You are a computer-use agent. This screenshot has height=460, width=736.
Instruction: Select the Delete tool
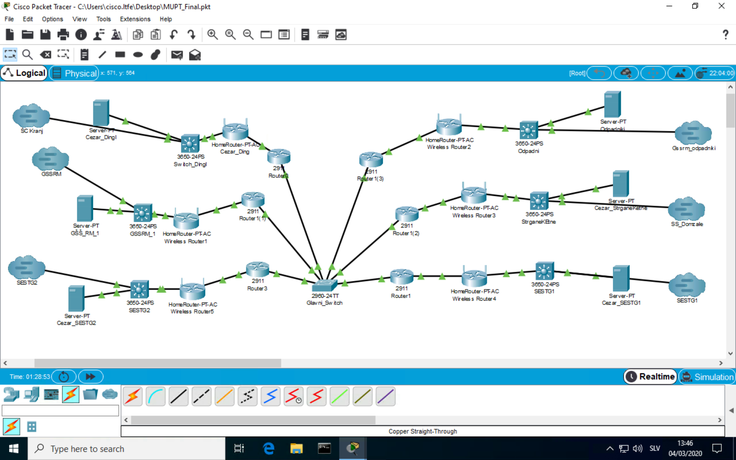click(46, 55)
